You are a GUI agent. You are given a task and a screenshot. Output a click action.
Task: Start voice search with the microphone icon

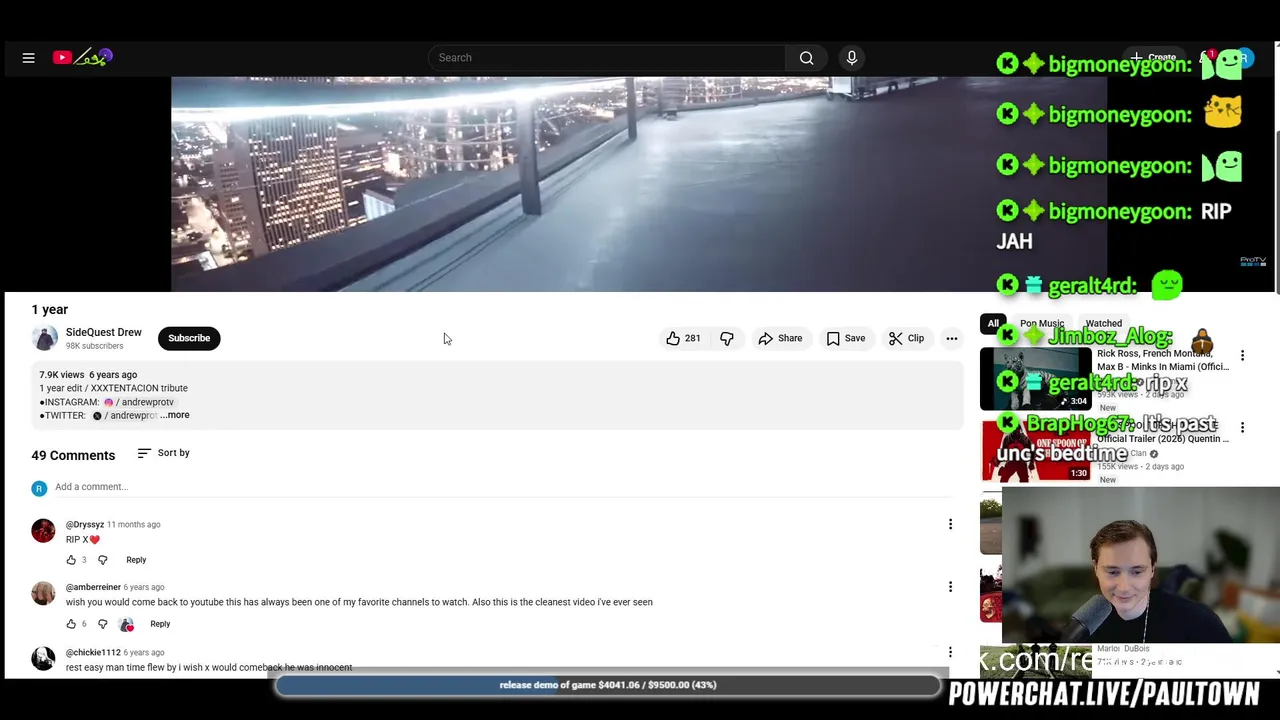coord(852,58)
